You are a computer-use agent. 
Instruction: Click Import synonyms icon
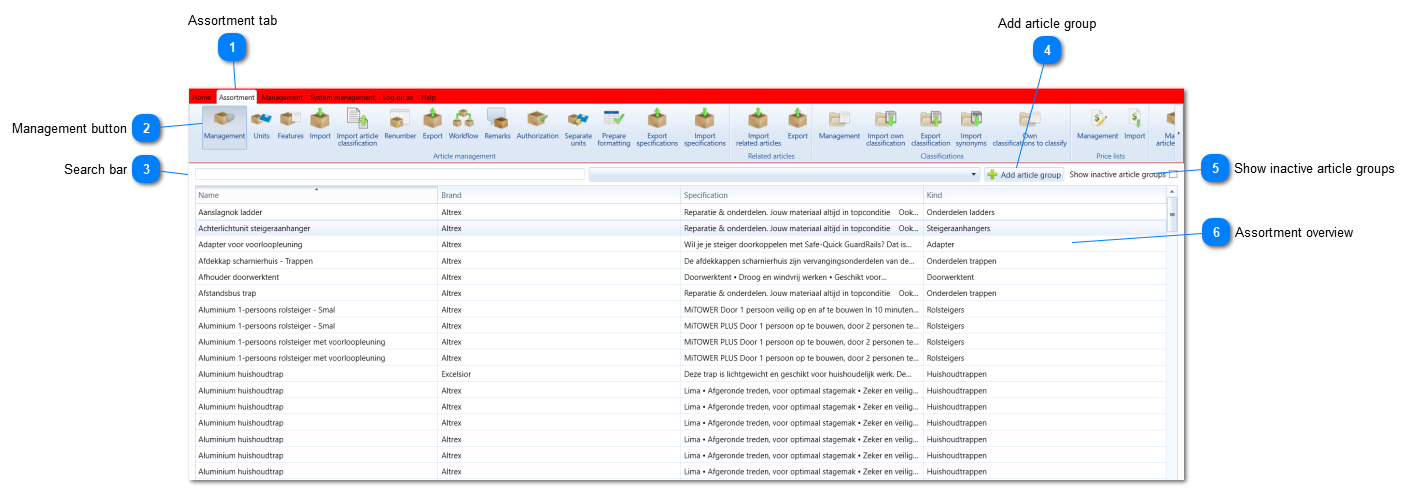click(971, 127)
